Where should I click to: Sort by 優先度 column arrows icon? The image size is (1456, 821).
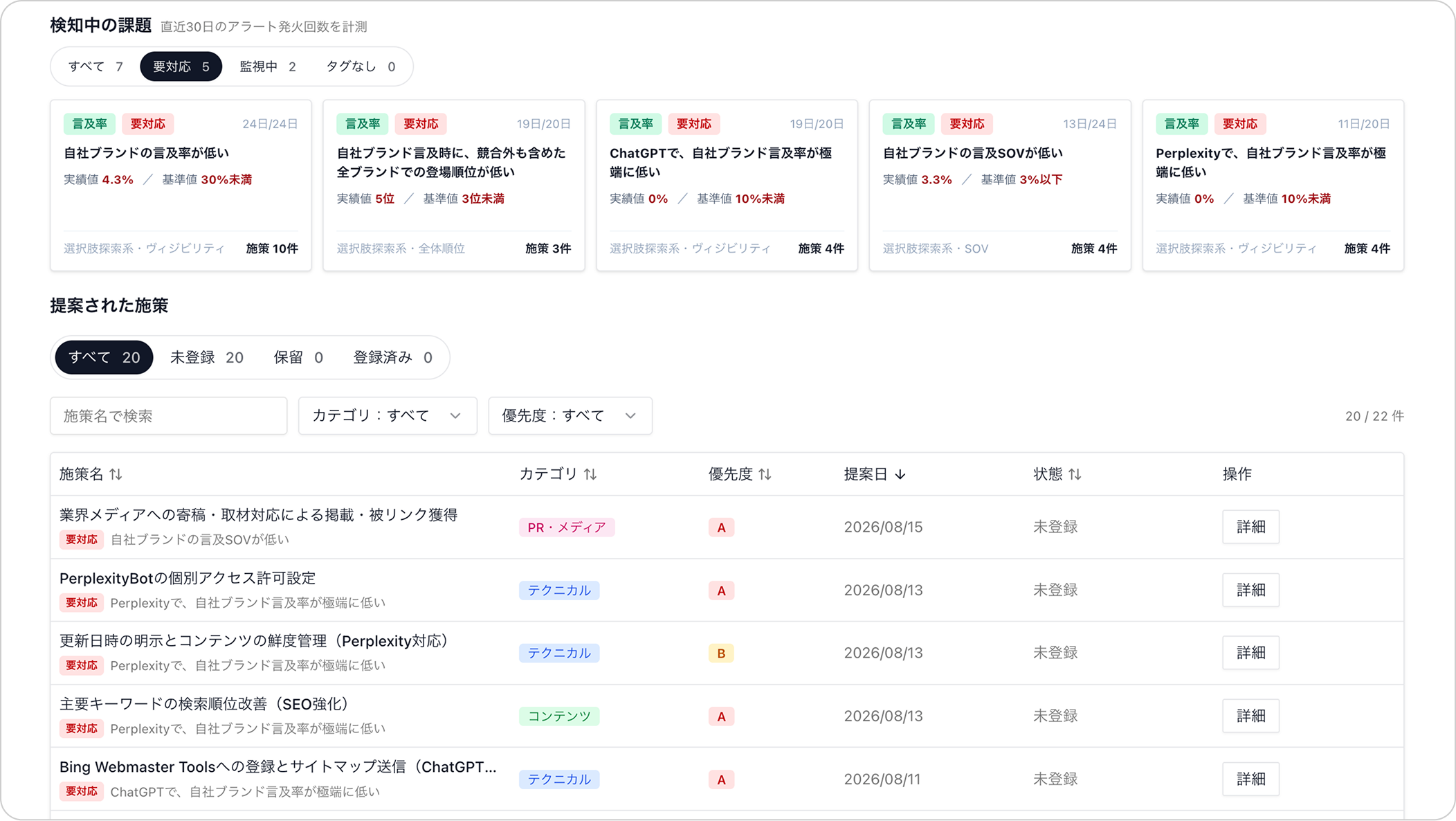tap(765, 474)
